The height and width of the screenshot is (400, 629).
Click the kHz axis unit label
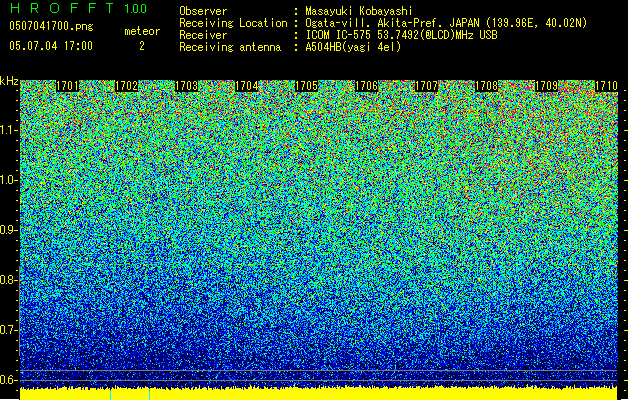pos(9,81)
